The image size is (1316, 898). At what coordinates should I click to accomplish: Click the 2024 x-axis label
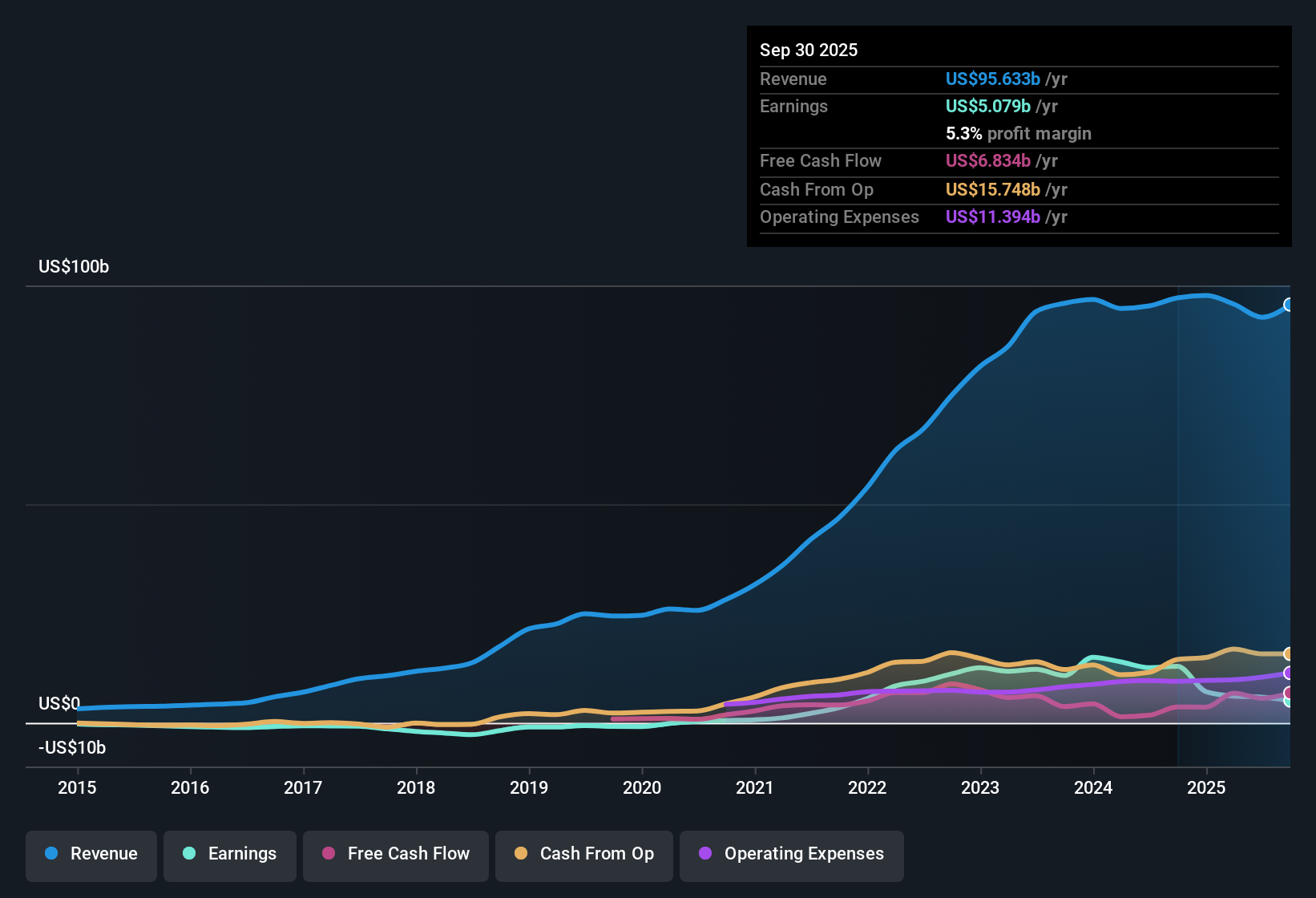click(x=1093, y=788)
